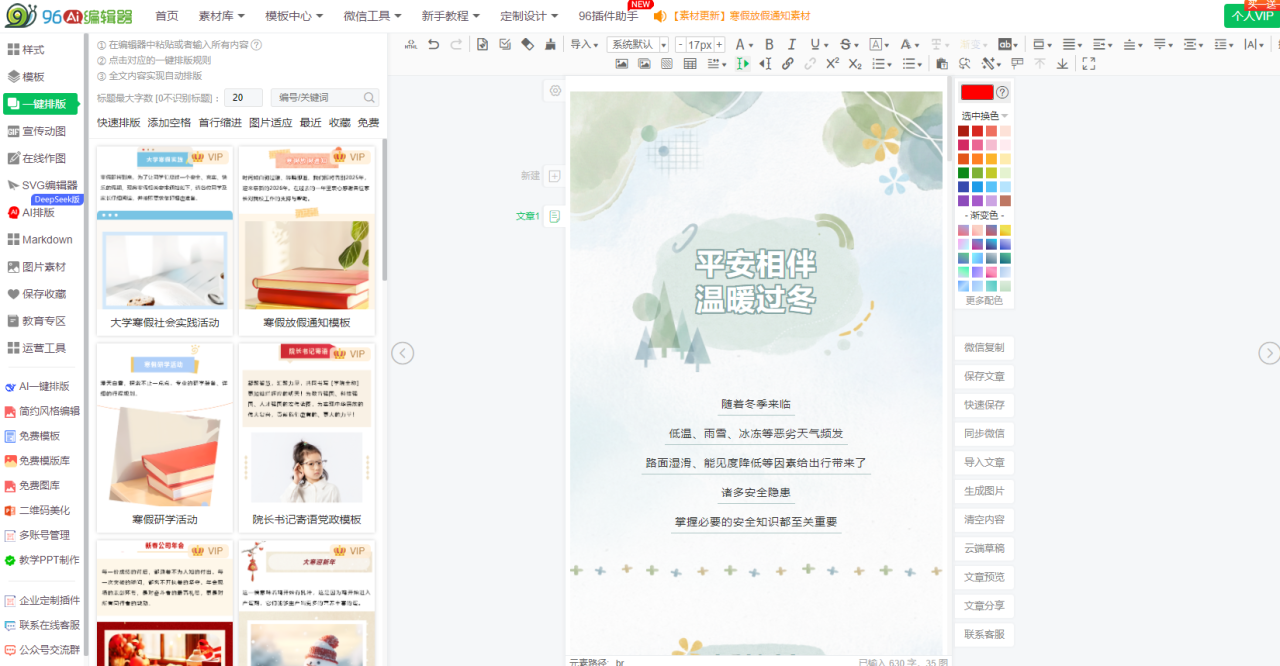Switch to the AI排版 sidebar tab

coord(38,213)
